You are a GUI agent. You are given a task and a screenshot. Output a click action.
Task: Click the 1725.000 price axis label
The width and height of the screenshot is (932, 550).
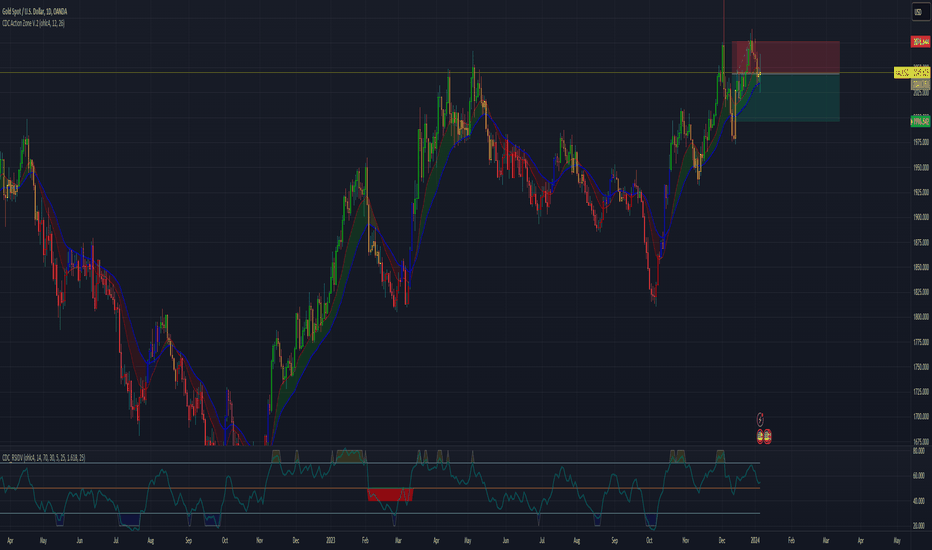[921, 392]
